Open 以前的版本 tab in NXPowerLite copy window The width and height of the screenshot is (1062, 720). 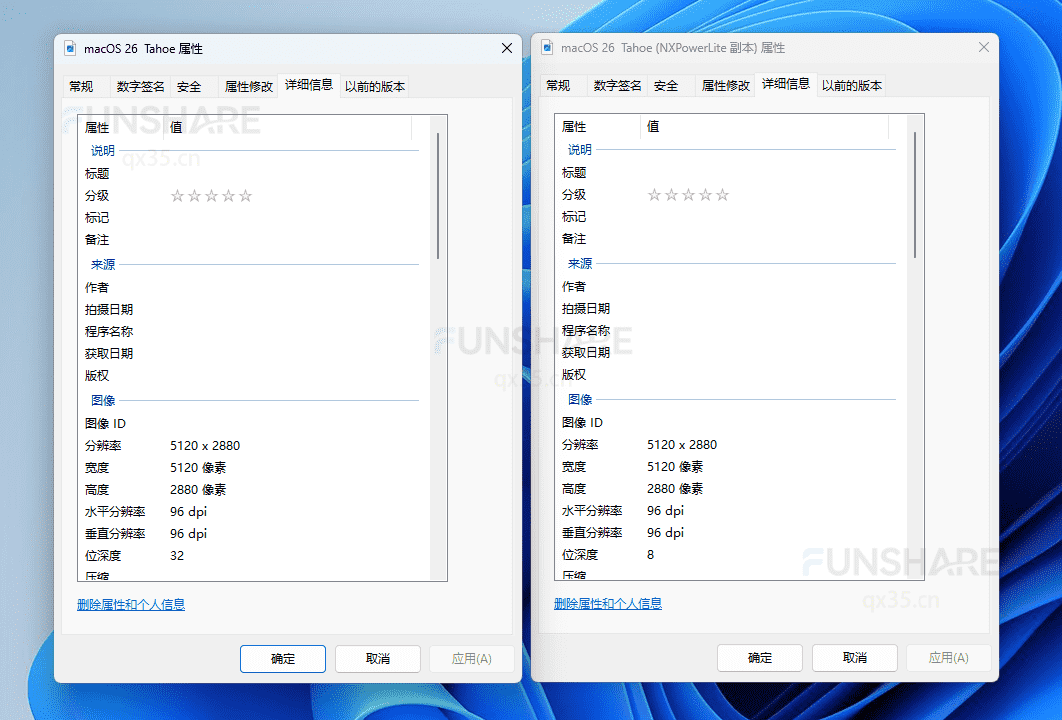click(851, 85)
